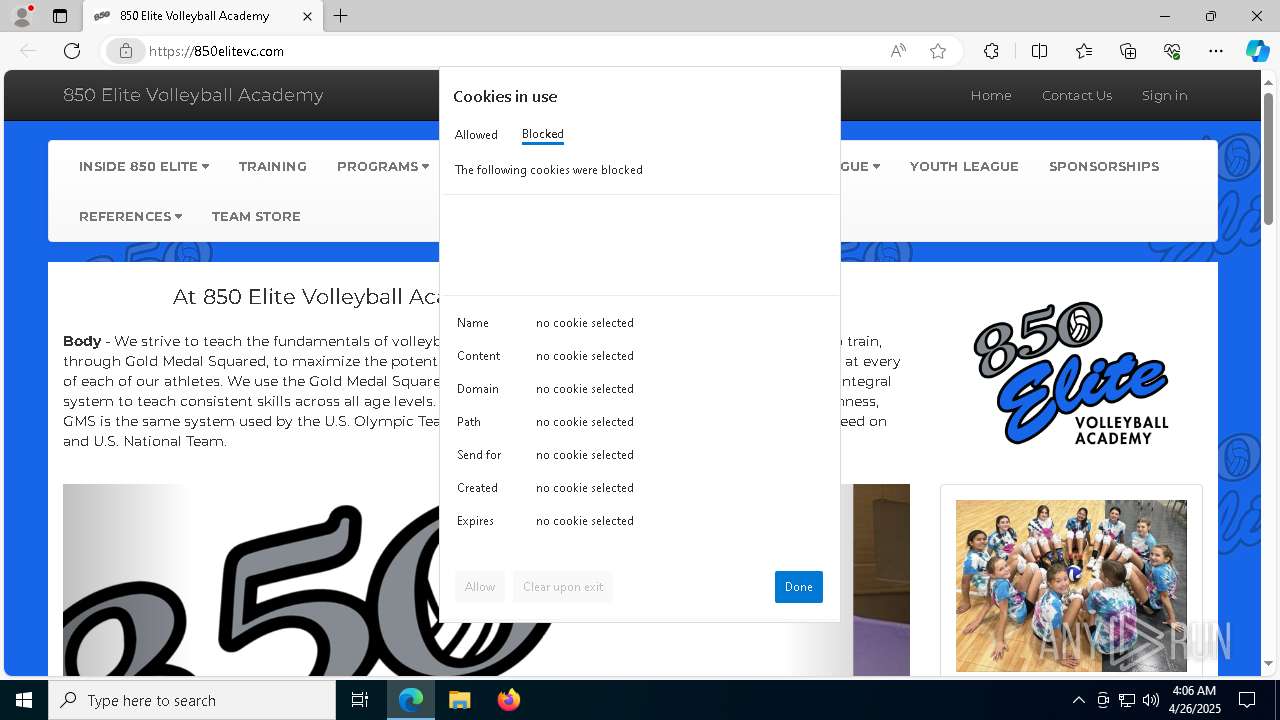Toggle Split screen view icon
Viewport: 1280px width, 720px height.
point(1039,51)
